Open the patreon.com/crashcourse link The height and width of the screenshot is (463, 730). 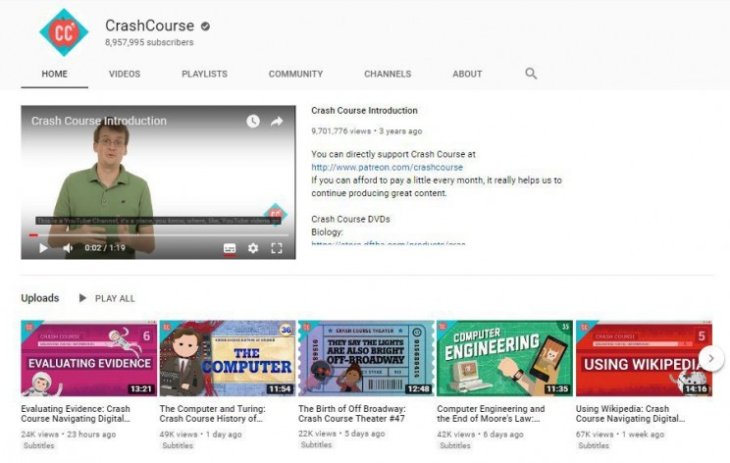(x=387, y=167)
